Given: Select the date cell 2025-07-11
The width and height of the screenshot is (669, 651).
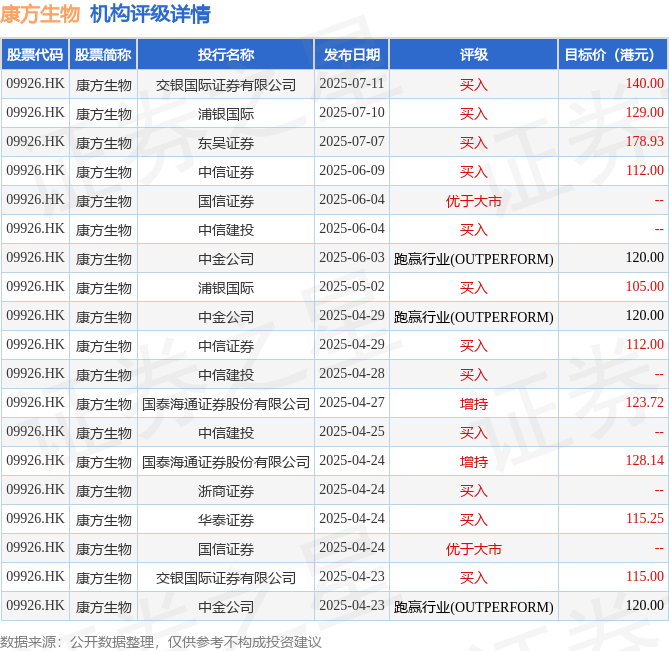Looking at the screenshot, I should pos(352,84).
